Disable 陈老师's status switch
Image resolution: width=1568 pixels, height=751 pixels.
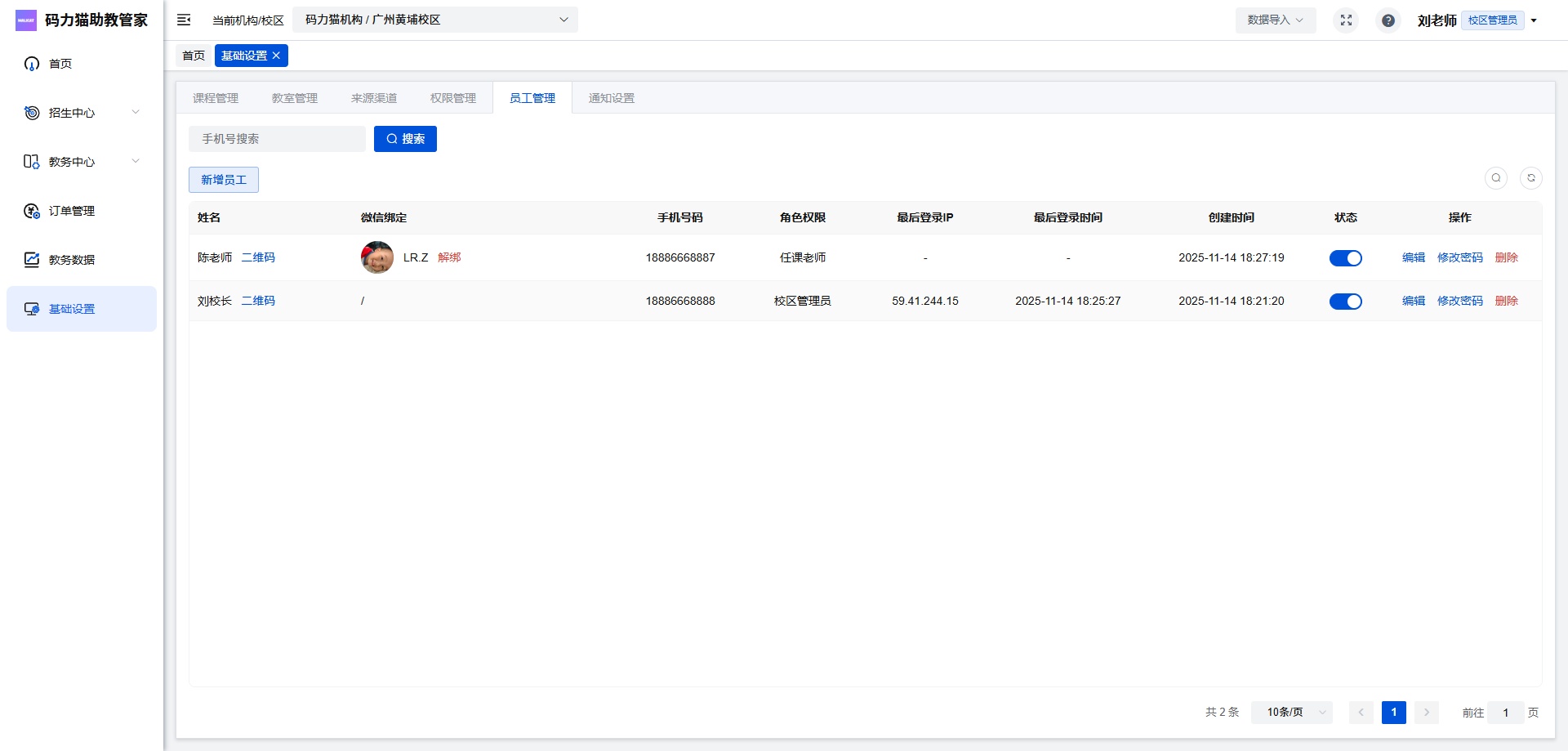point(1345,258)
